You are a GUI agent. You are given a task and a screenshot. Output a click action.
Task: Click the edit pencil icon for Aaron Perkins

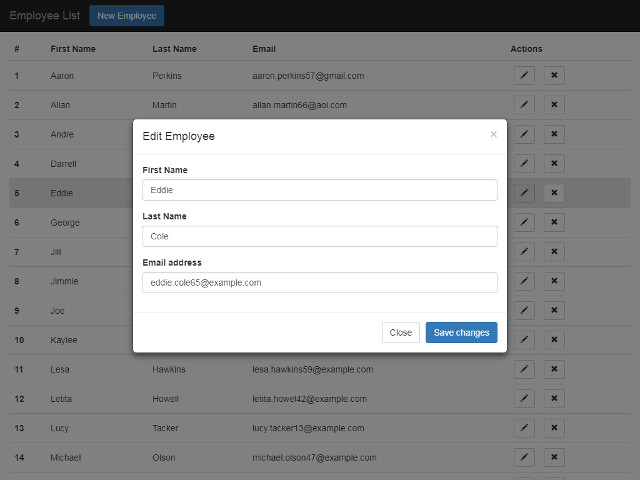click(x=524, y=75)
